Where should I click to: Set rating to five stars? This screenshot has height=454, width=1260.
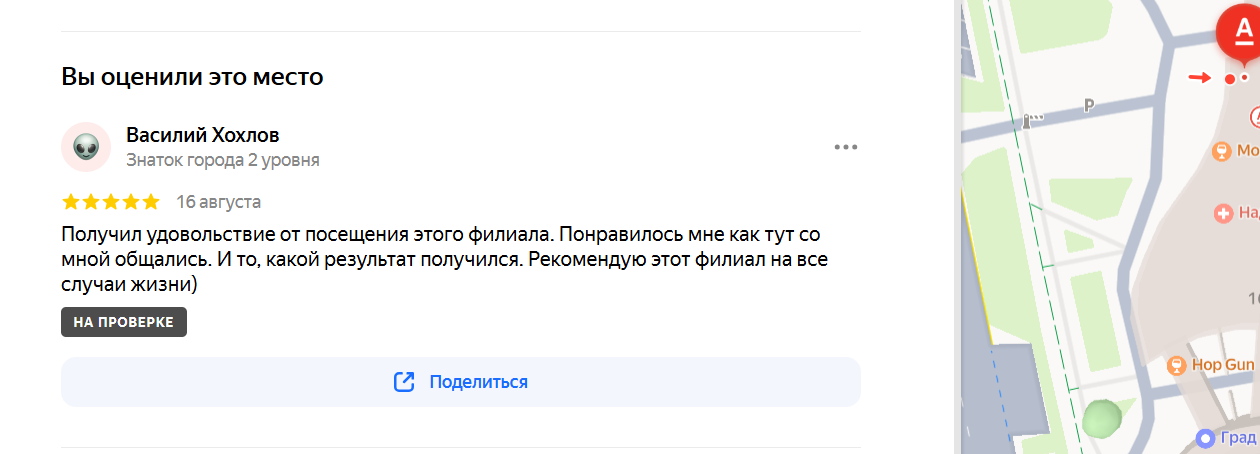tap(151, 202)
